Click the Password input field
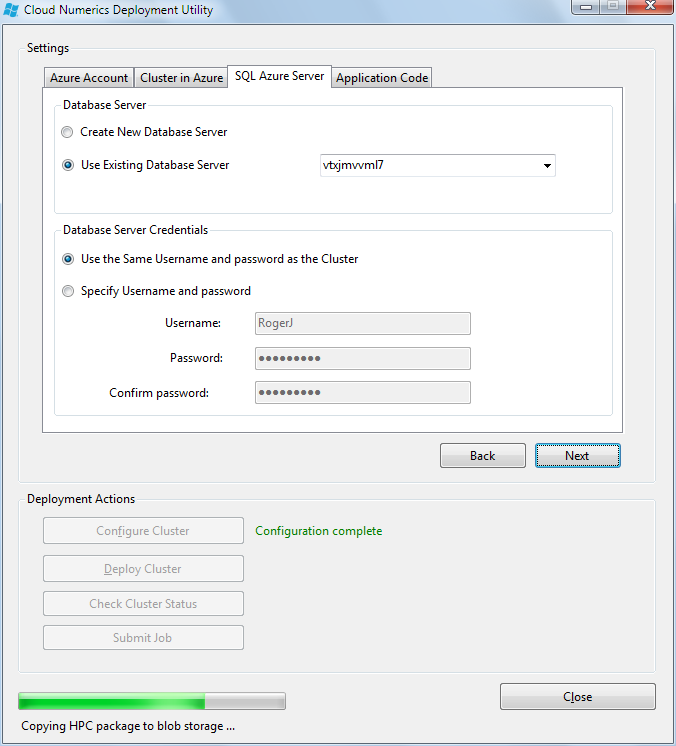This screenshot has height=746, width=676. point(363,359)
